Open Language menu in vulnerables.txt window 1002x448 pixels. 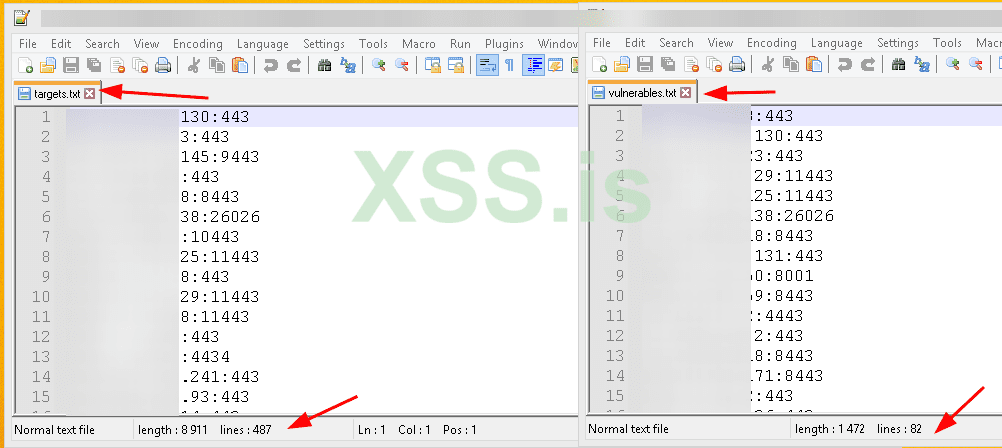(x=836, y=43)
